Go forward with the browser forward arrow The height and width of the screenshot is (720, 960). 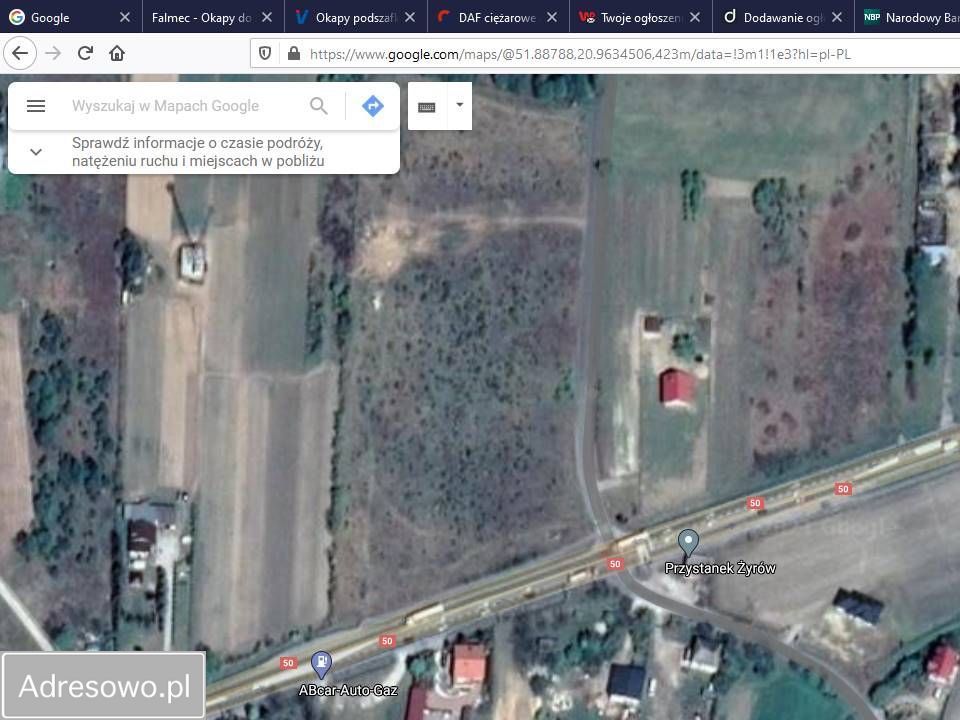click(x=53, y=53)
